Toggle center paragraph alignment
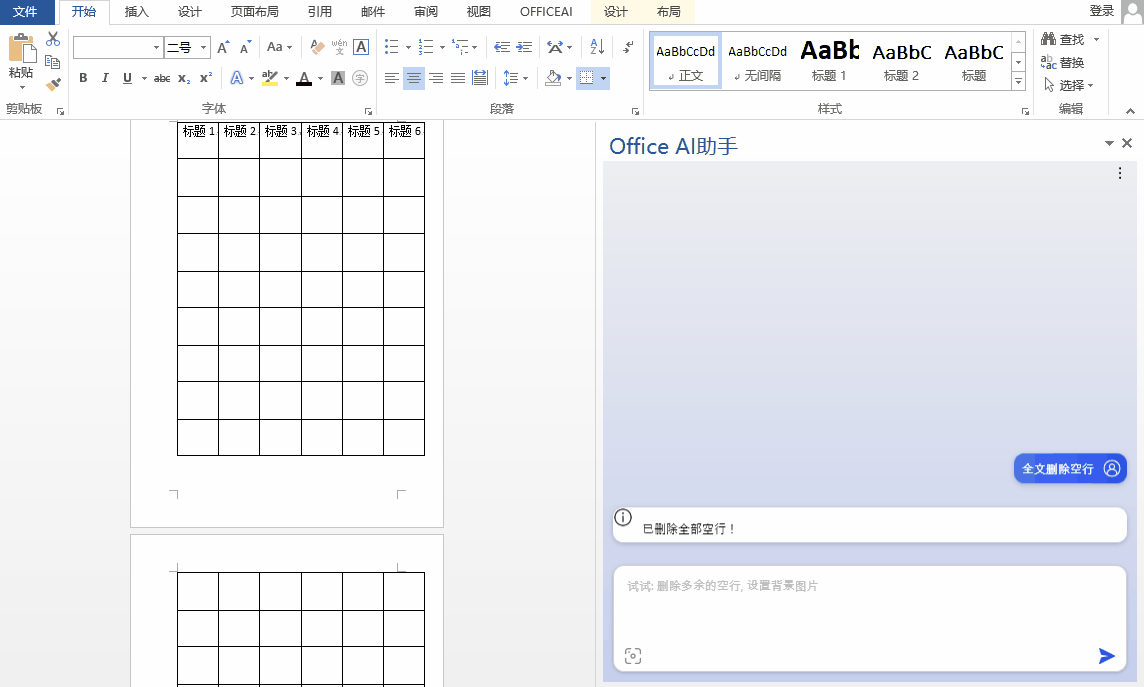Image resolution: width=1144 pixels, height=687 pixels. coord(414,78)
